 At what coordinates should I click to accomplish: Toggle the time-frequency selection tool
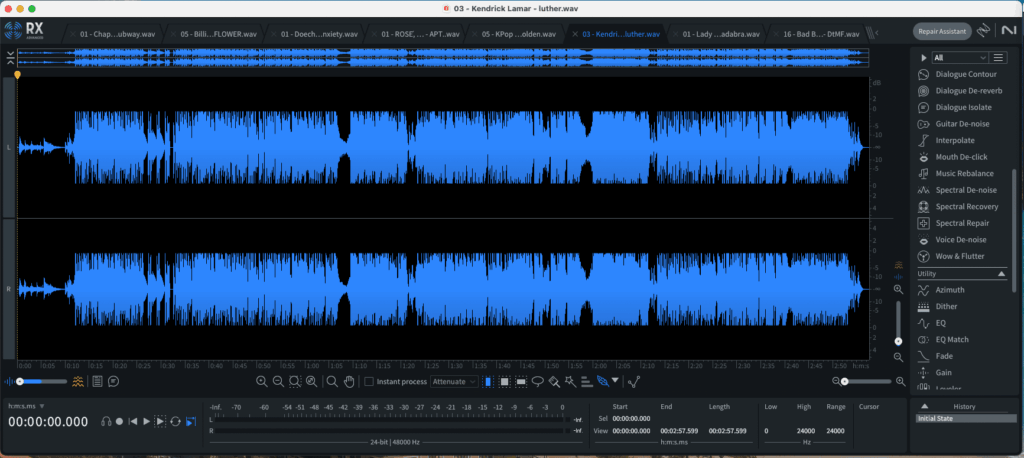504,382
